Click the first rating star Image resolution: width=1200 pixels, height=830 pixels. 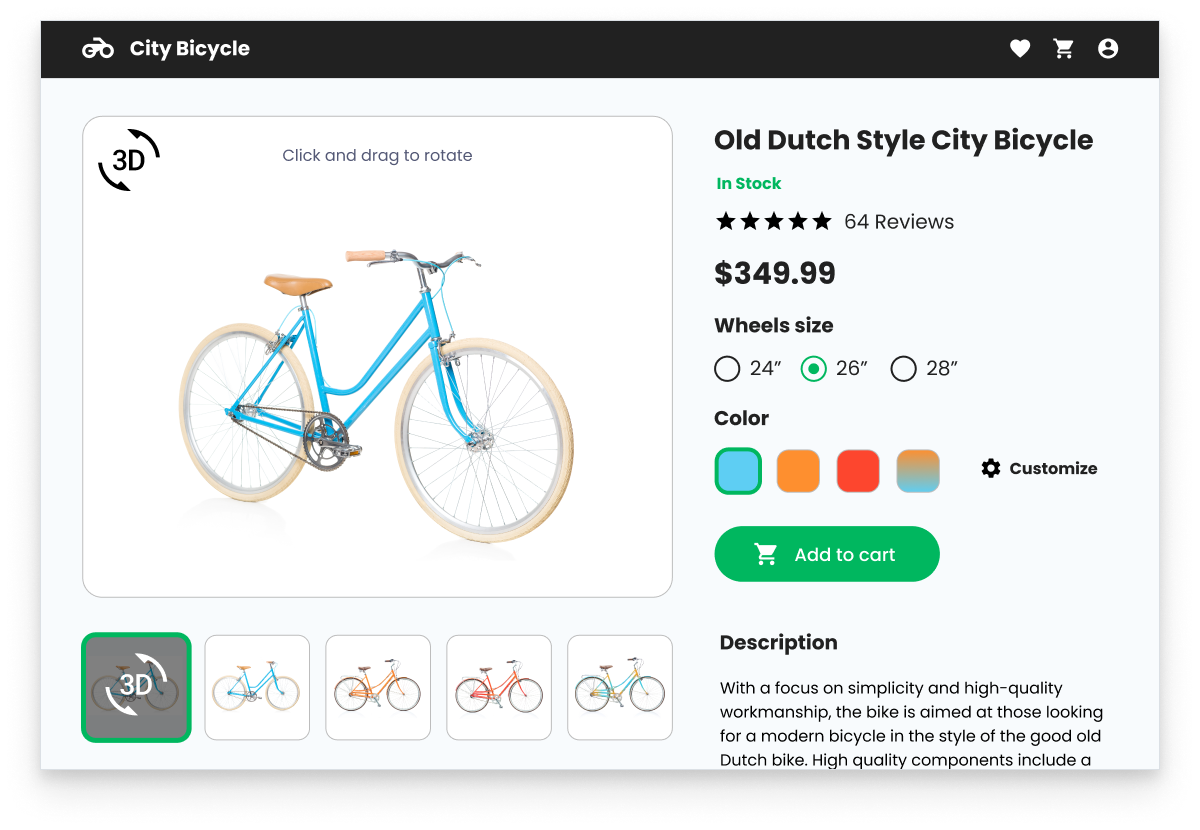(x=726, y=221)
